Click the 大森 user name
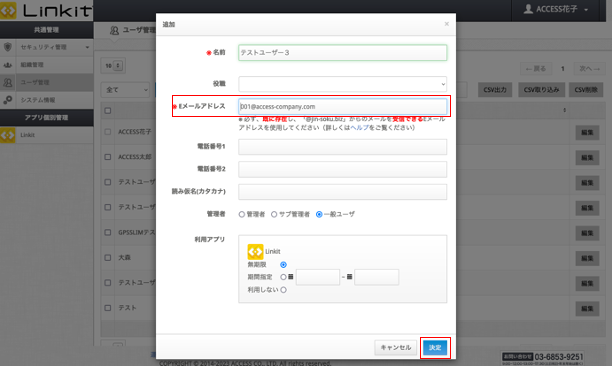The width and height of the screenshot is (612, 366). coord(125,258)
